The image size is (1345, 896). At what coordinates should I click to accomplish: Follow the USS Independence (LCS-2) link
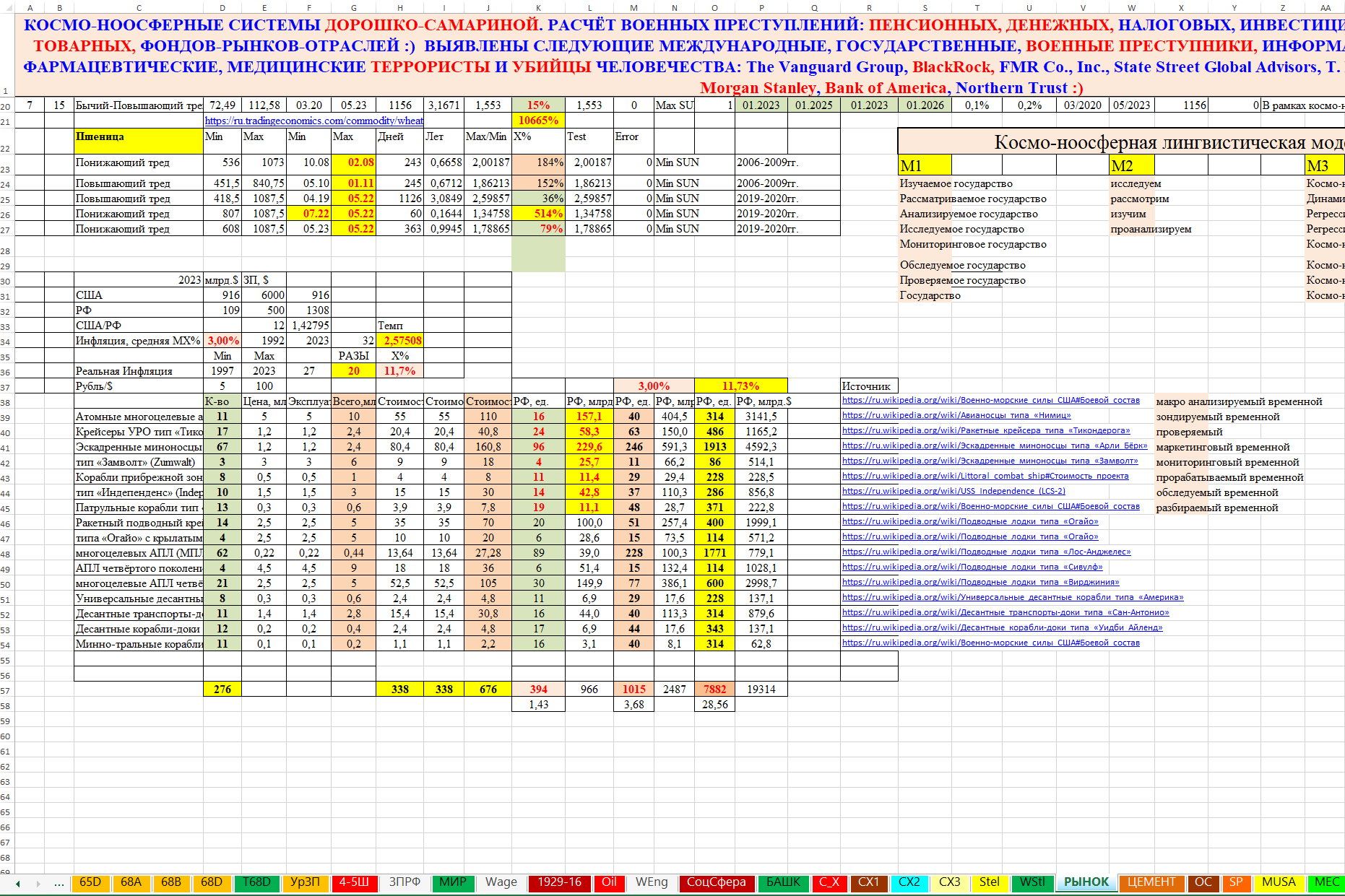[953, 491]
